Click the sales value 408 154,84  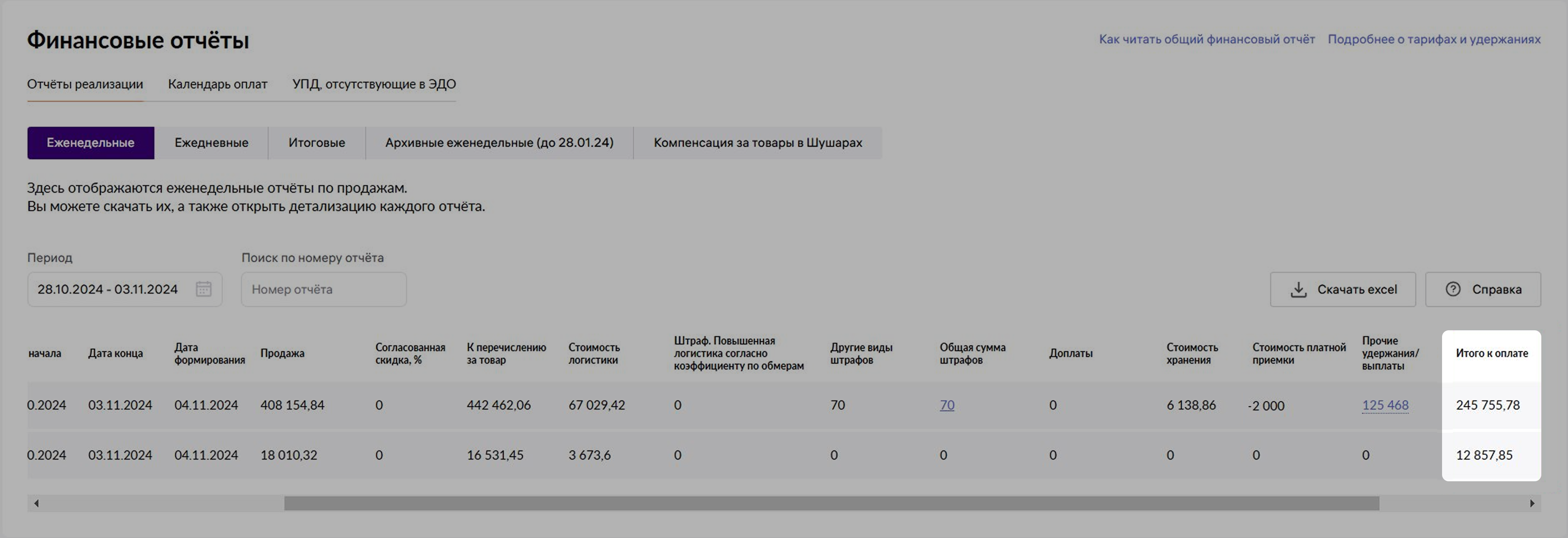292,405
